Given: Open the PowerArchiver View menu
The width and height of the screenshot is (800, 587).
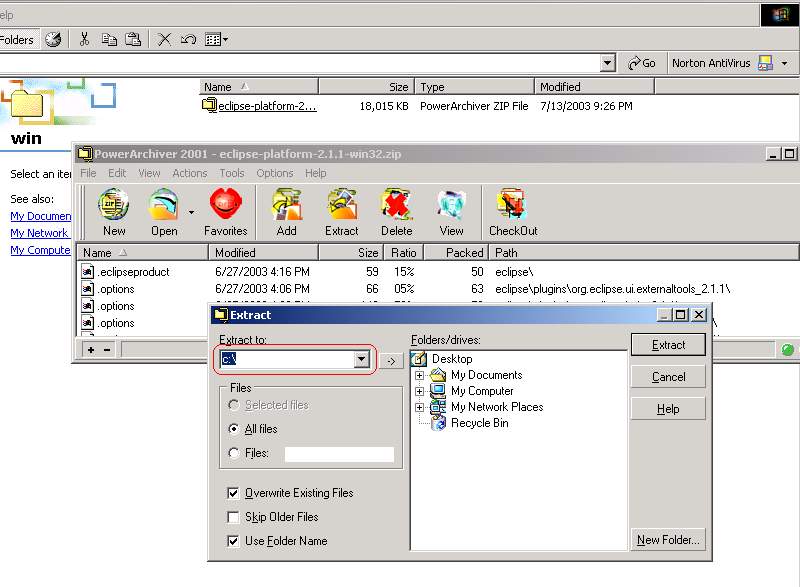Looking at the screenshot, I should pyautogui.click(x=149, y=173).
